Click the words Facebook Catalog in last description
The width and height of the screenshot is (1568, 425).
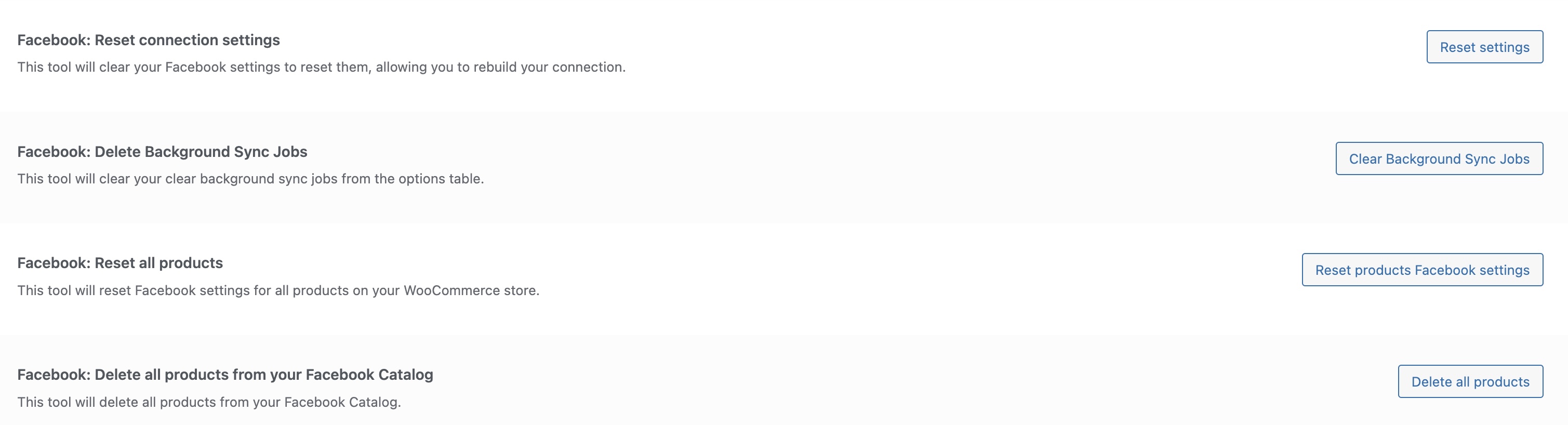pyautogui.click(x=341, y=402)
